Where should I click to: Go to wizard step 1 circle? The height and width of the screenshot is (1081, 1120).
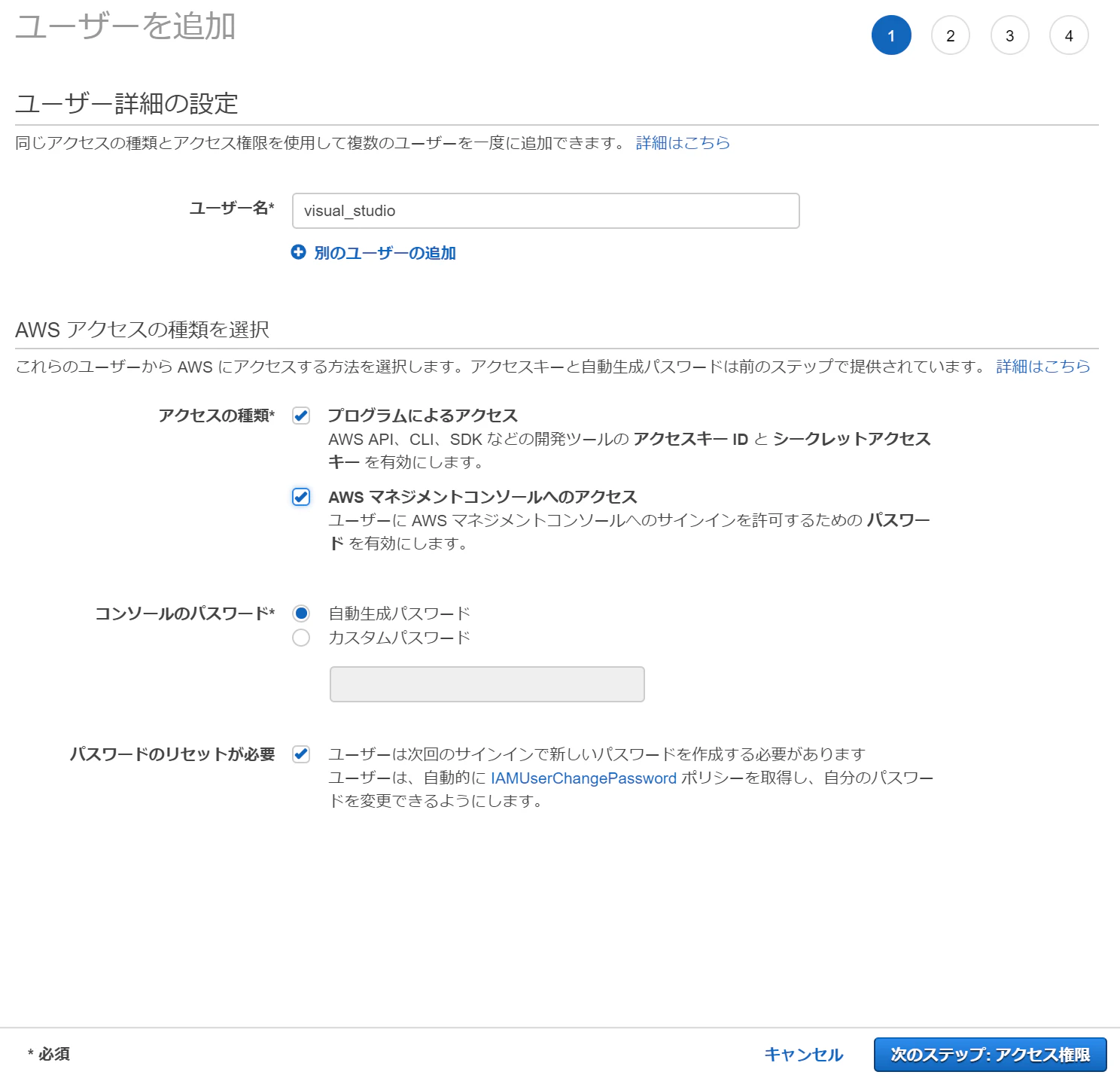point(891,35)
